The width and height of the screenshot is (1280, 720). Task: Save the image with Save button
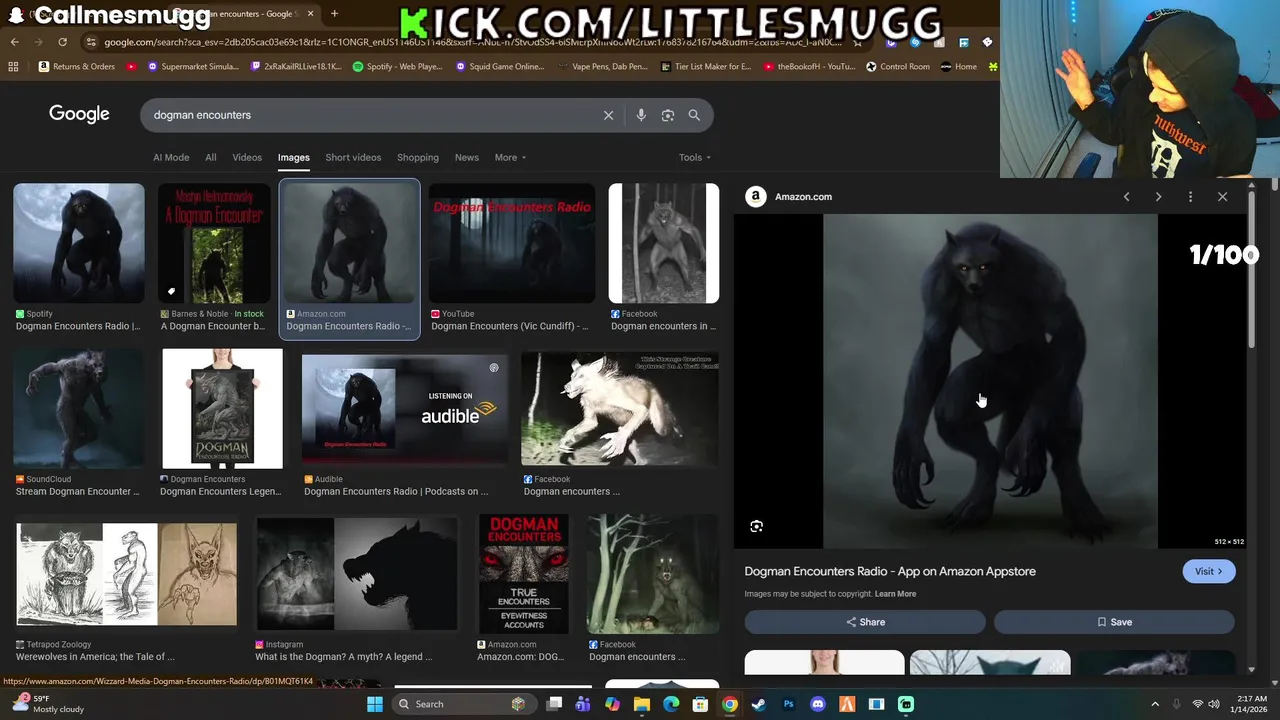1114,622
